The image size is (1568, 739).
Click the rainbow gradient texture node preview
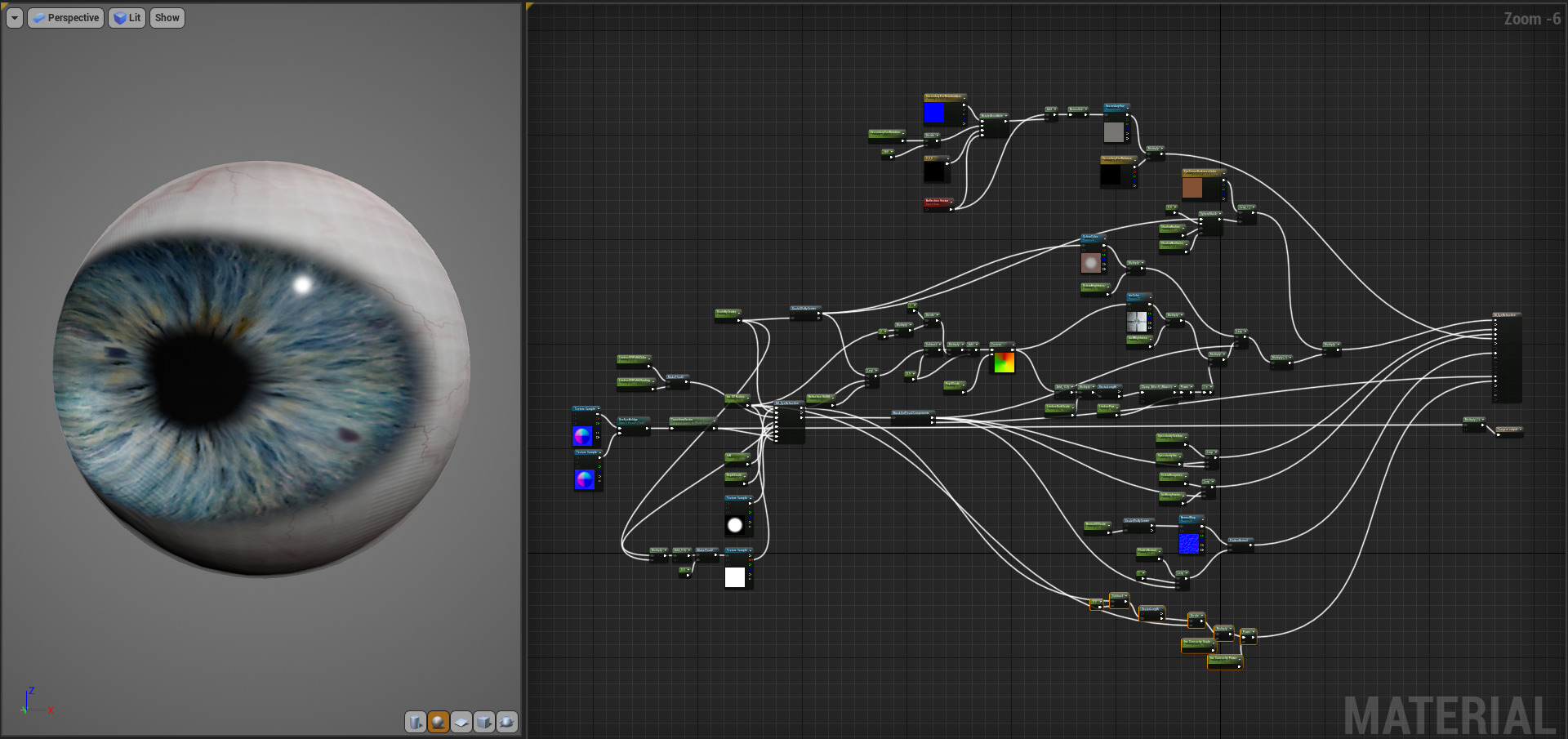click(1004, 362)
